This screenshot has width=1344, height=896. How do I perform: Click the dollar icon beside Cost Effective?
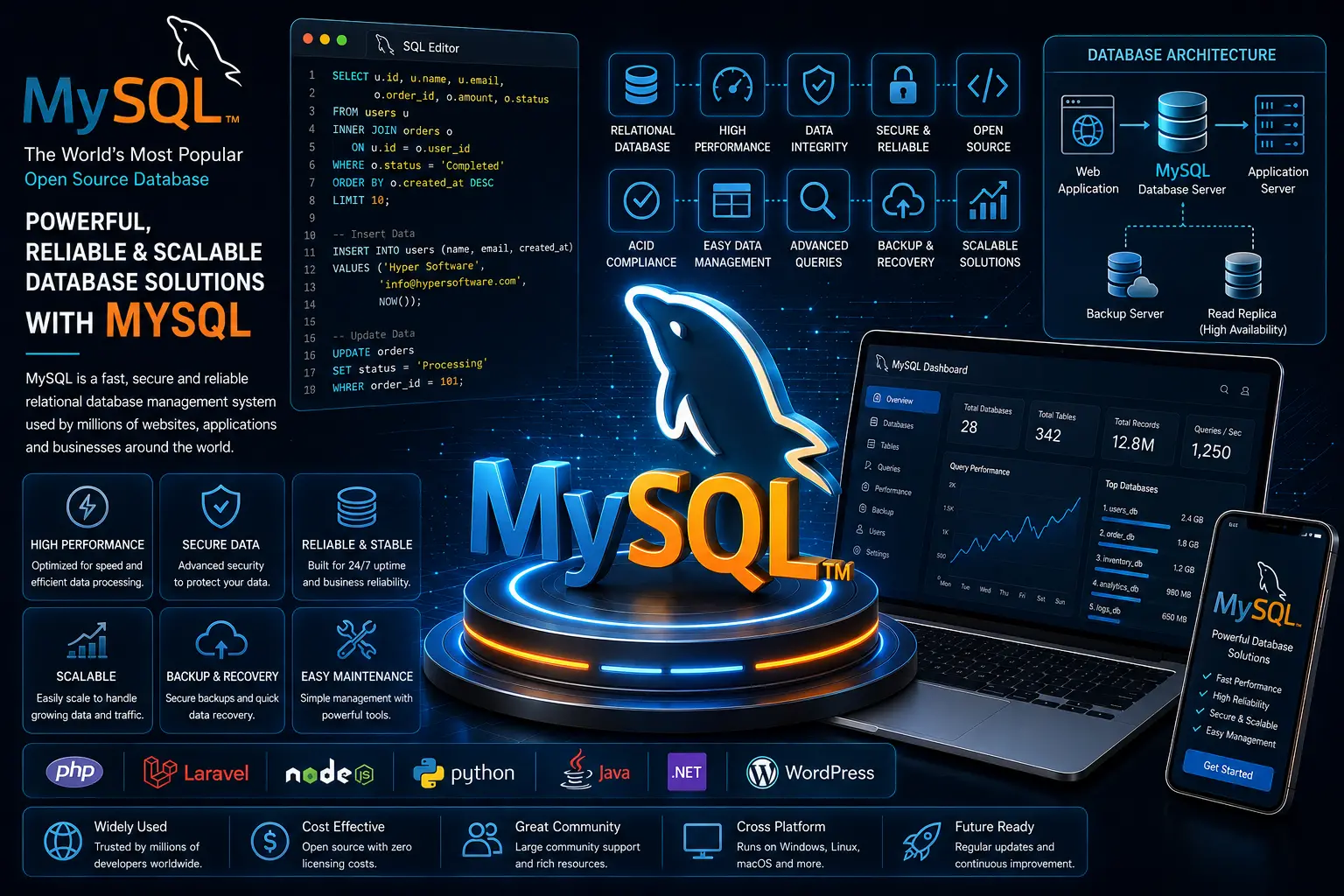(269, 842)
